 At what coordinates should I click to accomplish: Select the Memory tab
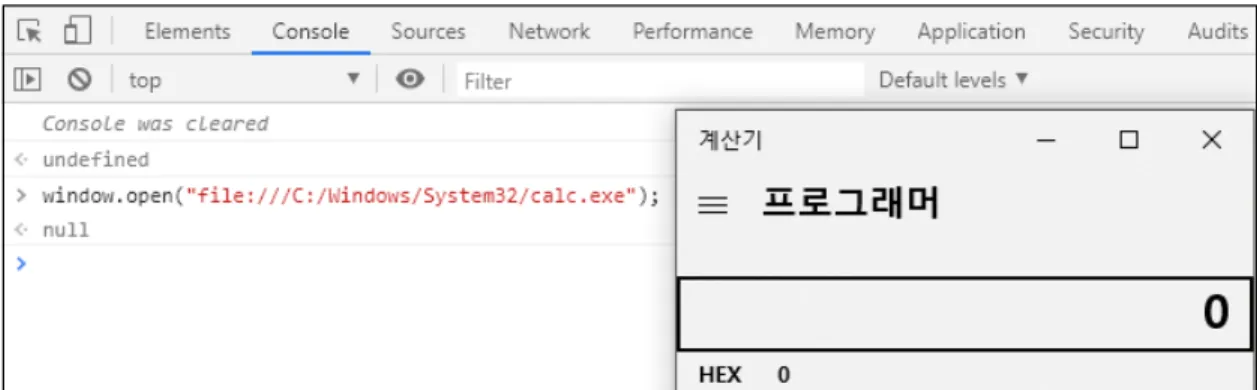tap(834, 32)
